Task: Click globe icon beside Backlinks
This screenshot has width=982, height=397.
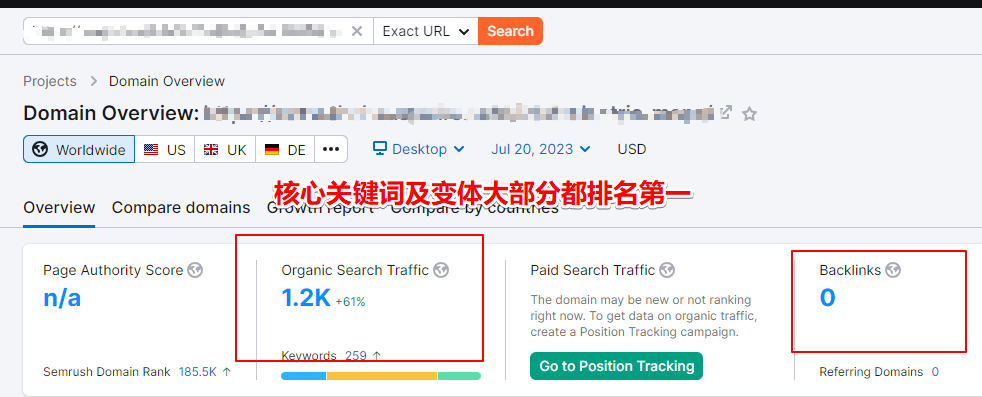Action: coord(893,271)
